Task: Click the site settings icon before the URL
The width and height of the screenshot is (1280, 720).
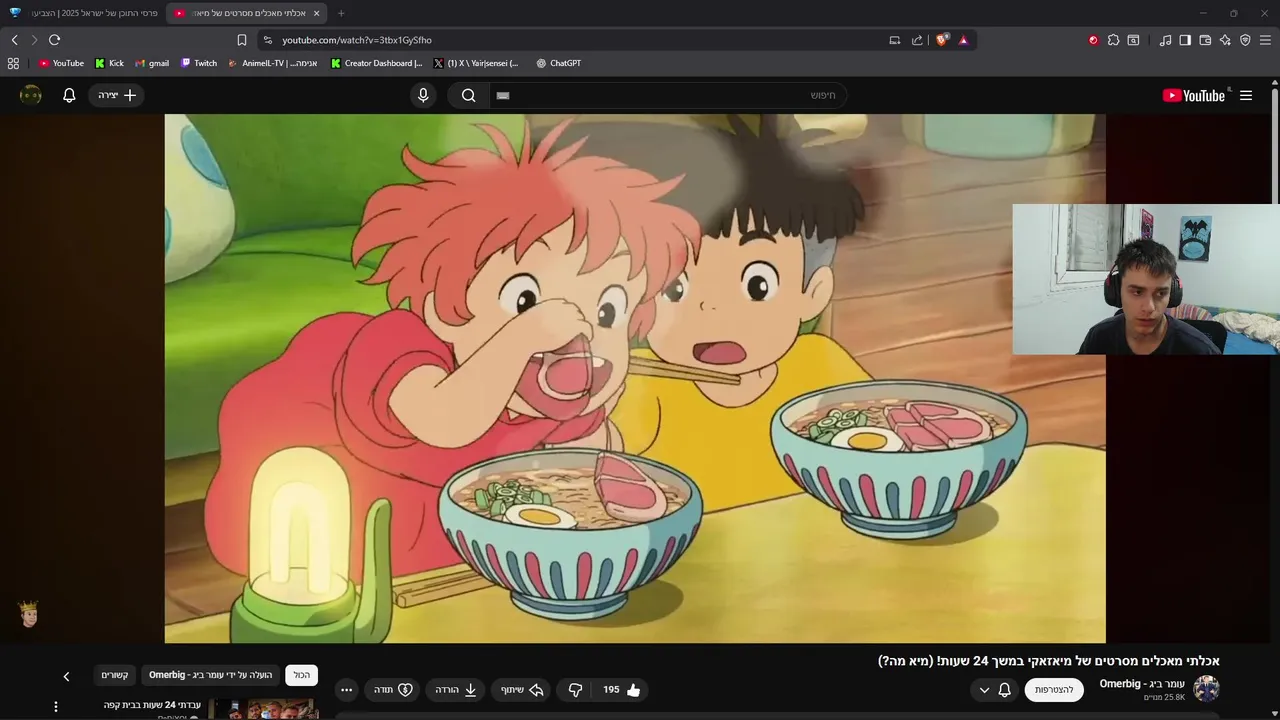Action: [x=267, y=40]
